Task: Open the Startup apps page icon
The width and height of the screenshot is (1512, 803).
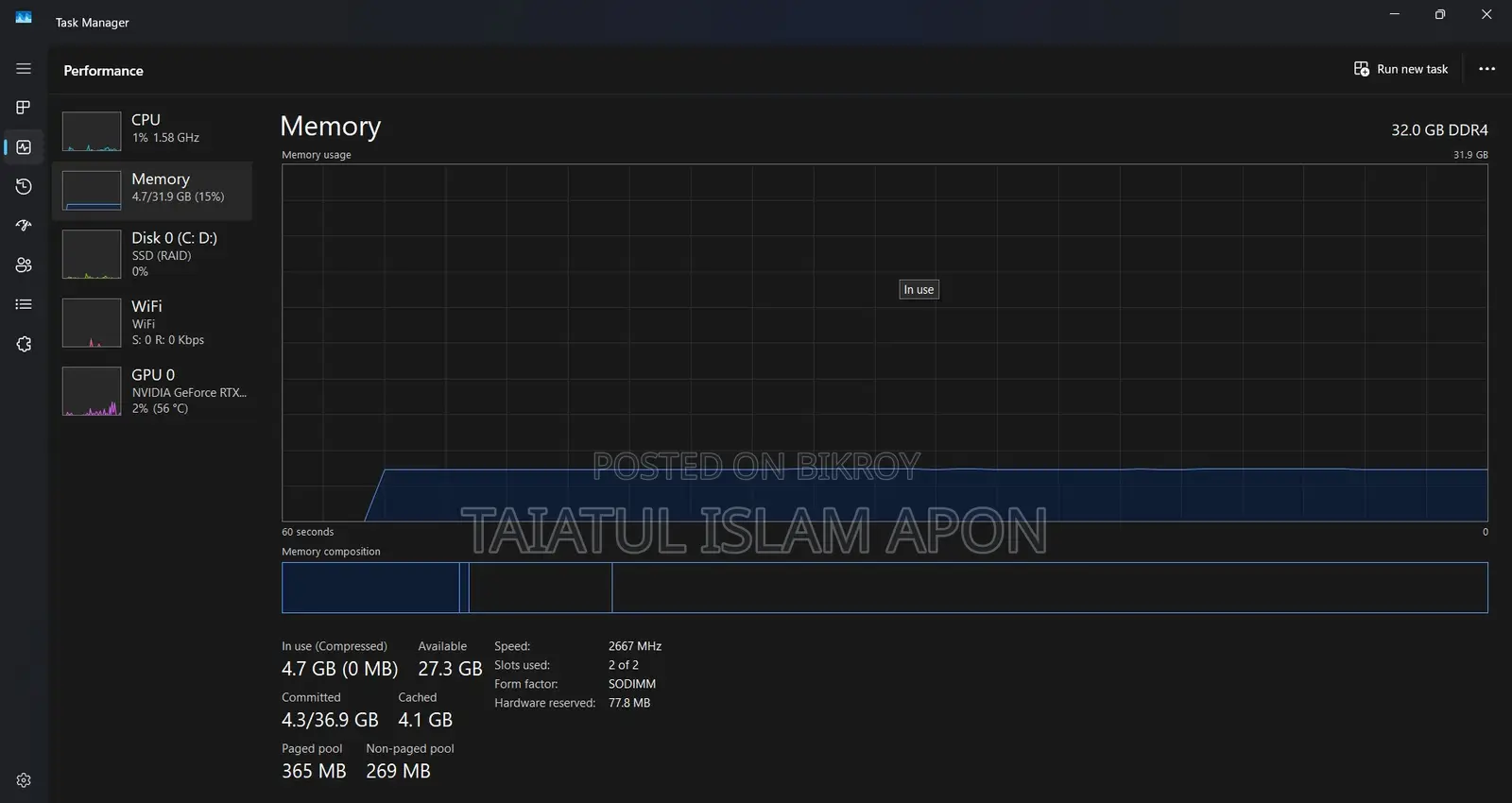Action: point(24,226)
